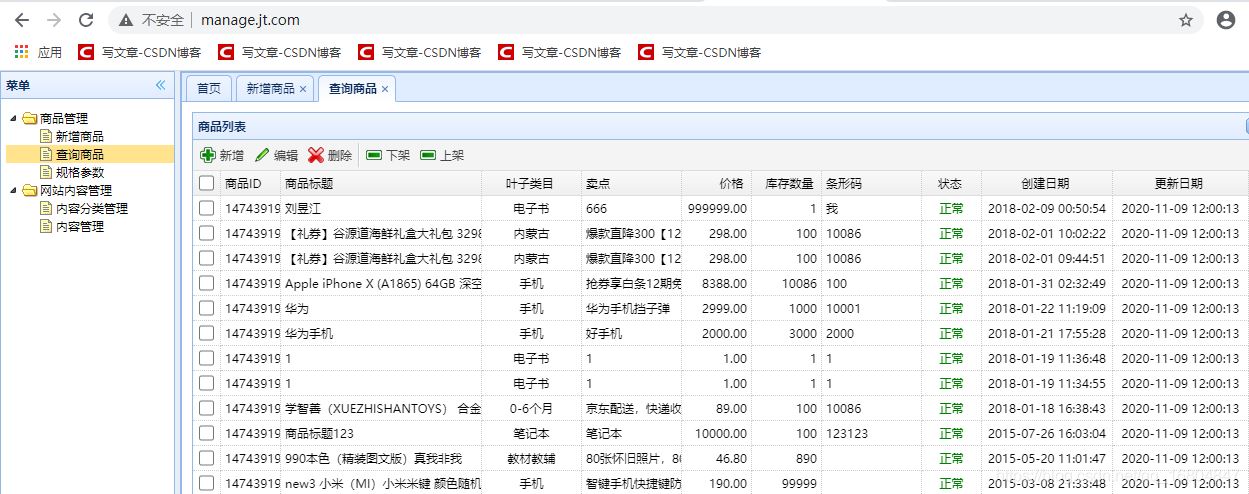Select the Apple iPhone X row checkbox
1249x494 pixels.
[x=206, y=283]
